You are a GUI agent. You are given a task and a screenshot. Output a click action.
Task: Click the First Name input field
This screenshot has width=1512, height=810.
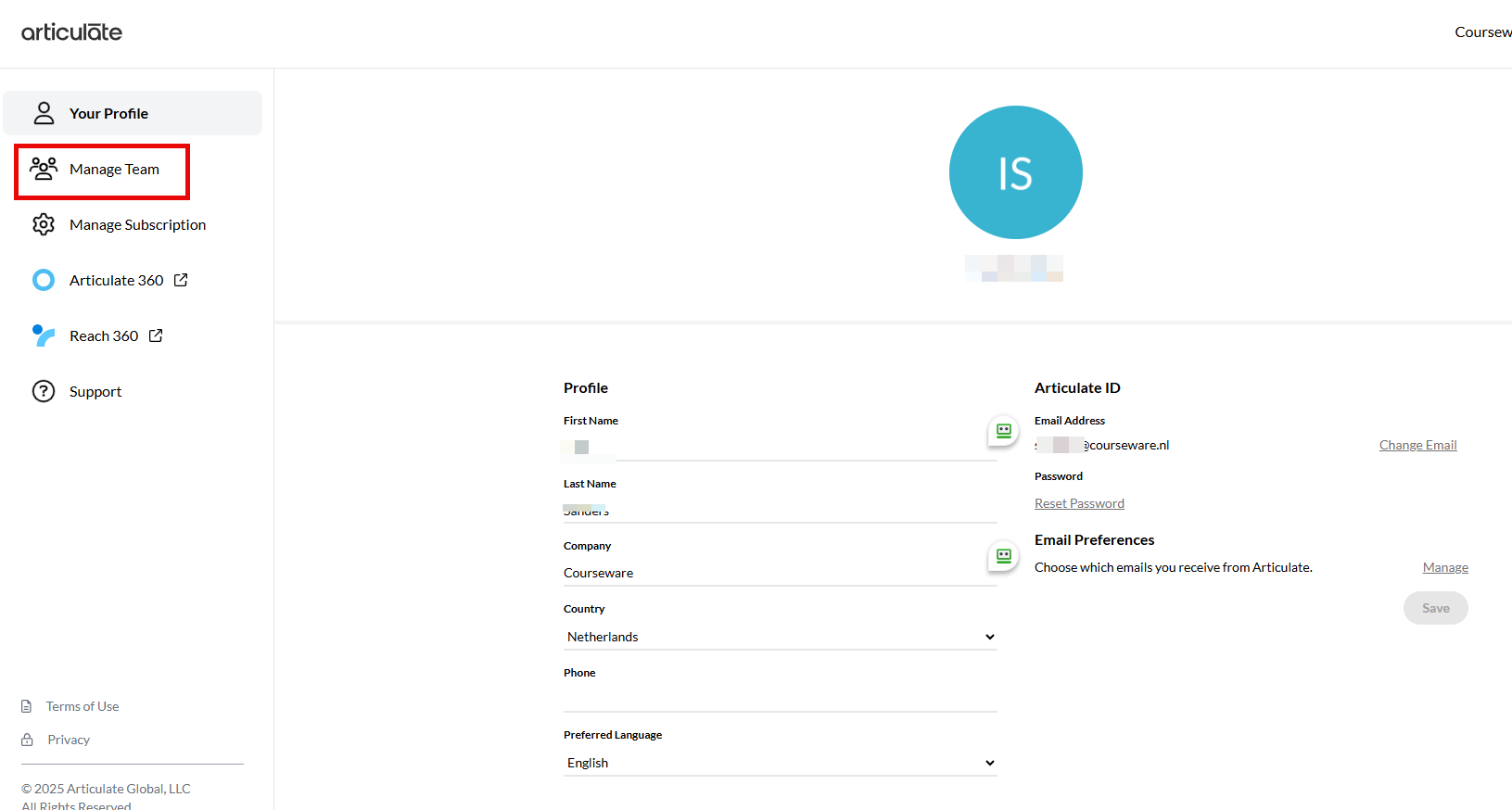(781, 447)
